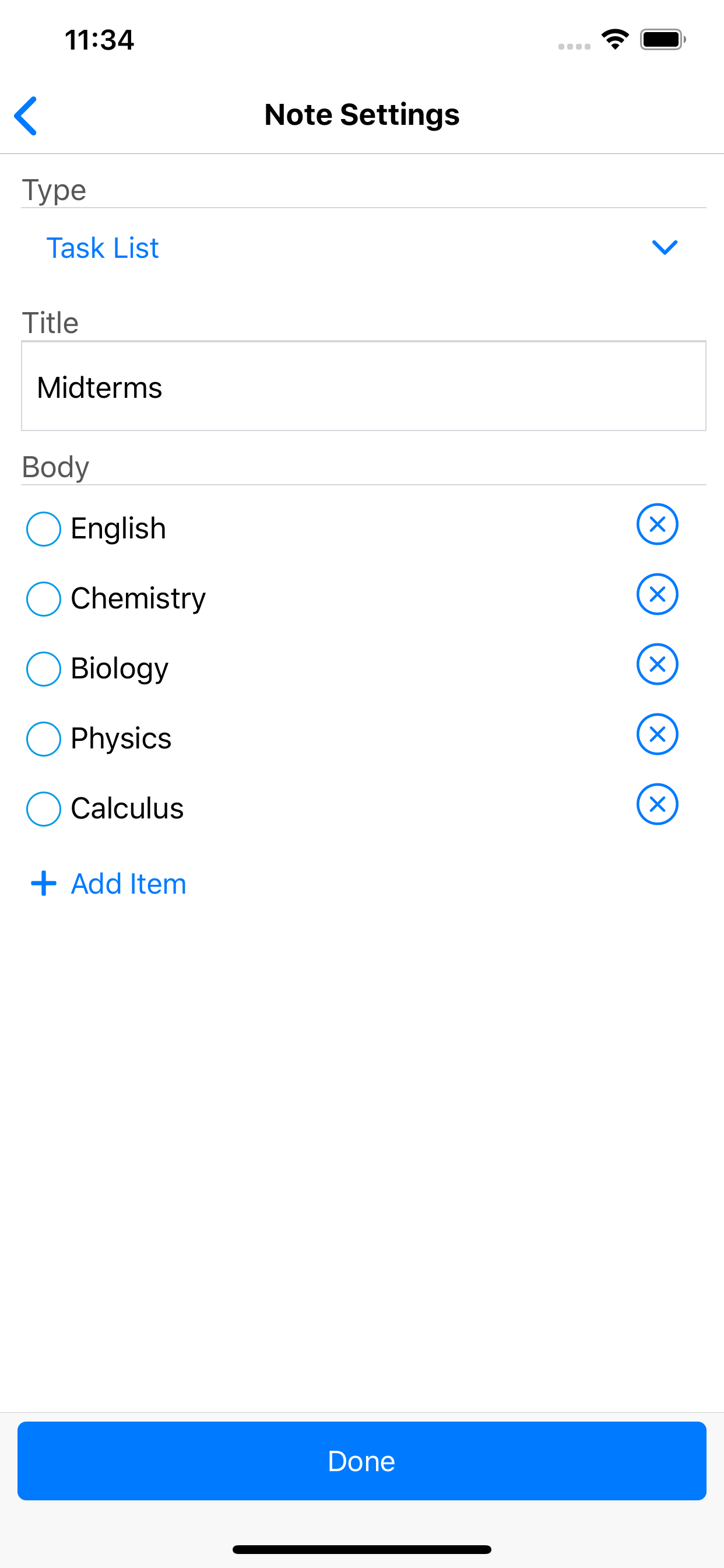Go back using the top-left chevron
This screenshot has width=724, height=1568.
(26, 115)
